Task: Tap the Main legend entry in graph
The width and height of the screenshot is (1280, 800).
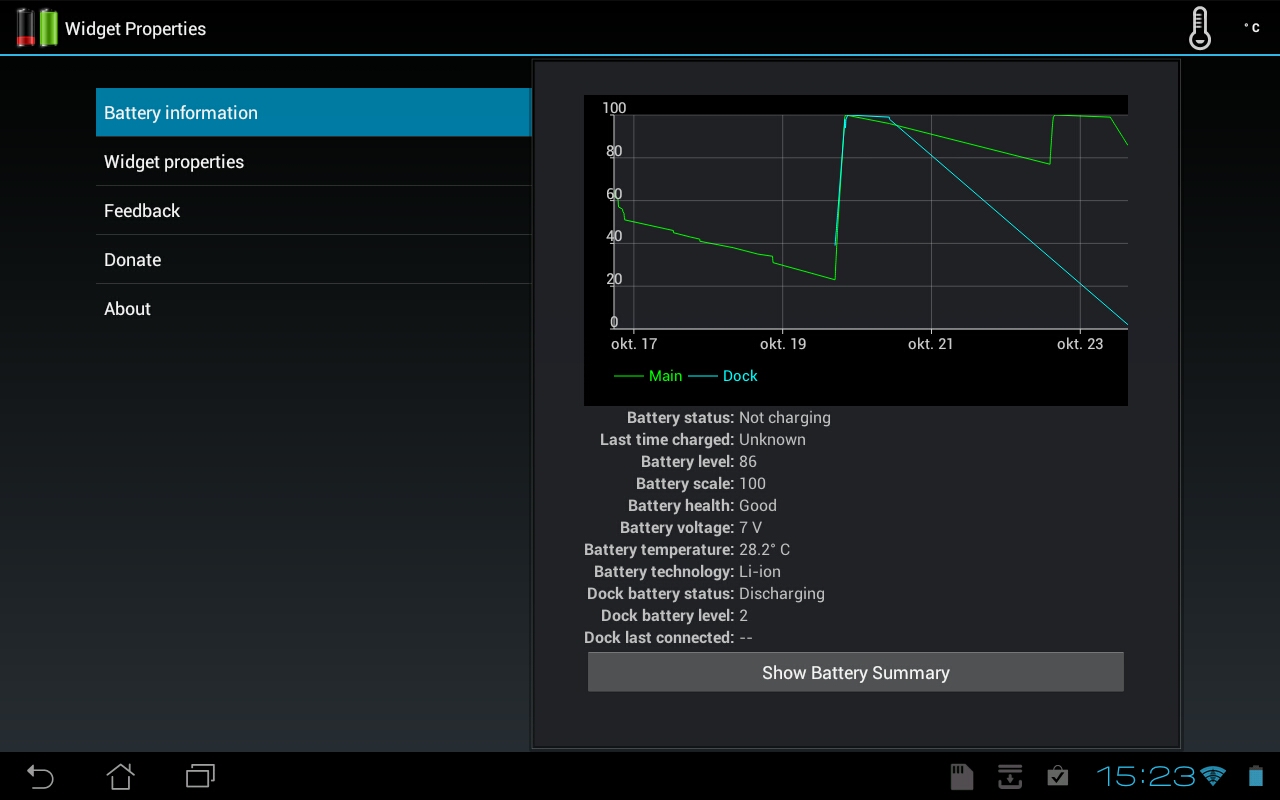Action: [x=648, y=376]
